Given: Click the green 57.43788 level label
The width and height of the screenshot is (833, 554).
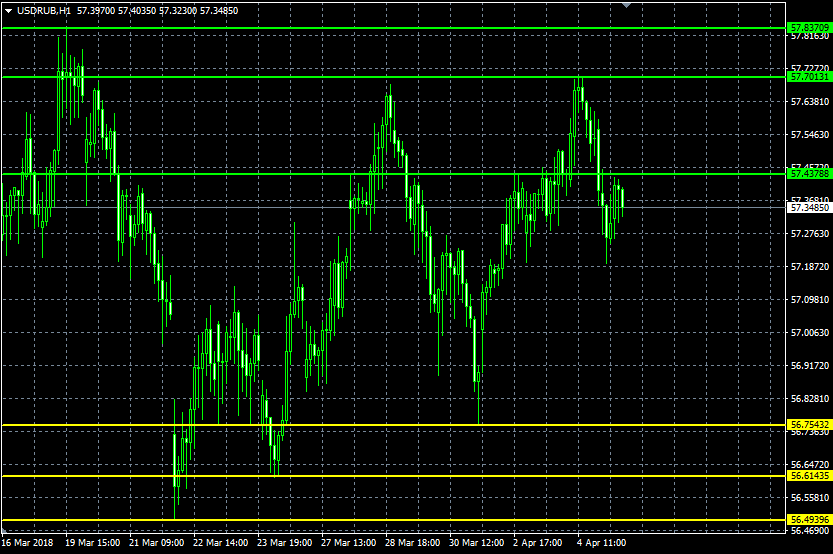Looking at the screenshot, I should coord(809,174).
